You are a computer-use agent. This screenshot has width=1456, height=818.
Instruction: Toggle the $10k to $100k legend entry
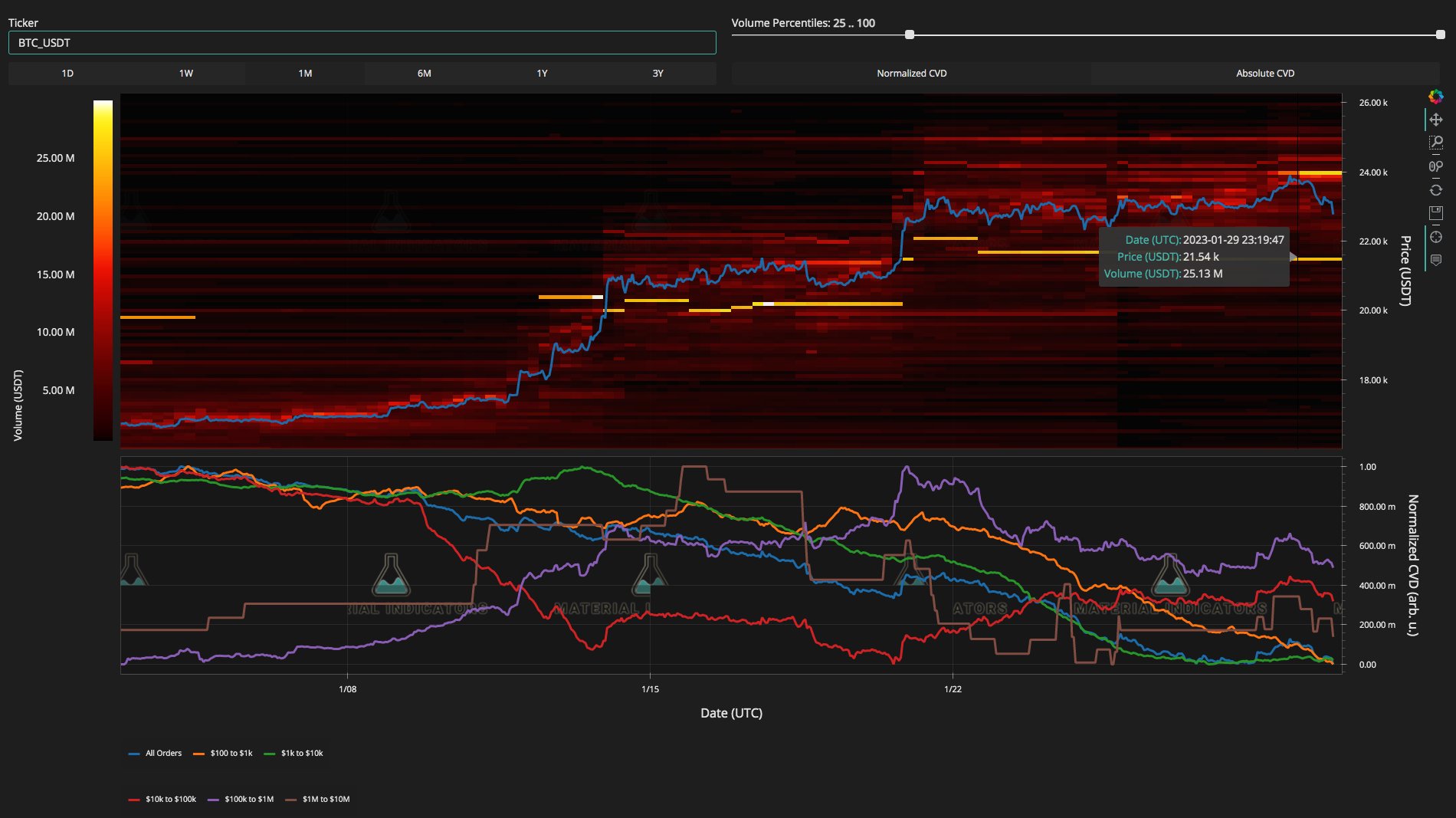[x=162, y=800]
